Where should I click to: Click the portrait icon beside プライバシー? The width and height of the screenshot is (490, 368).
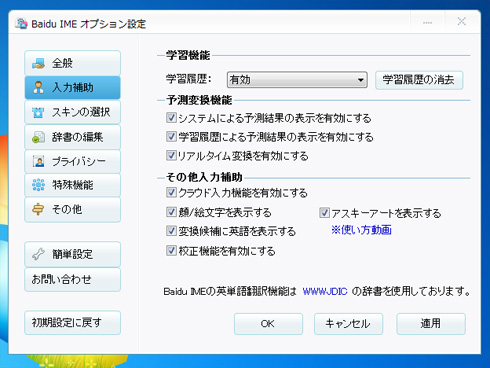point(38,162)
